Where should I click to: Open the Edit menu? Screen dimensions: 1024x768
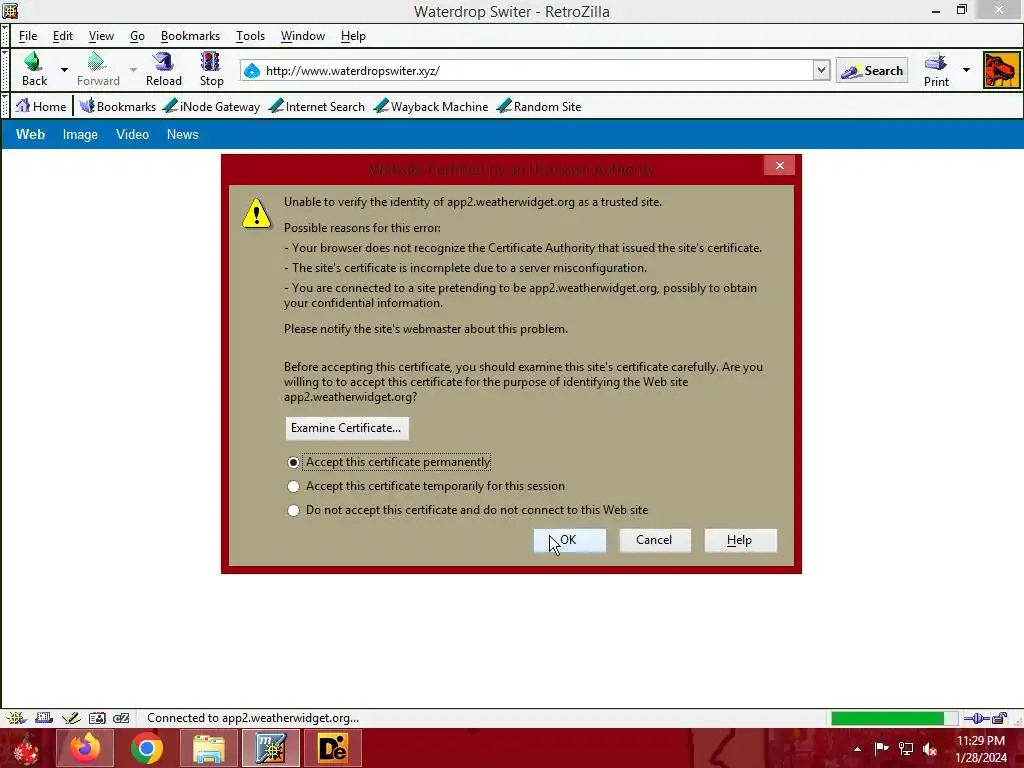[x=63, y=36]
